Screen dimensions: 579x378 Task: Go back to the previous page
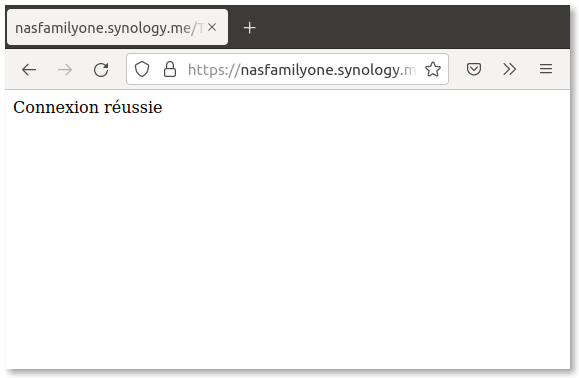29,69
